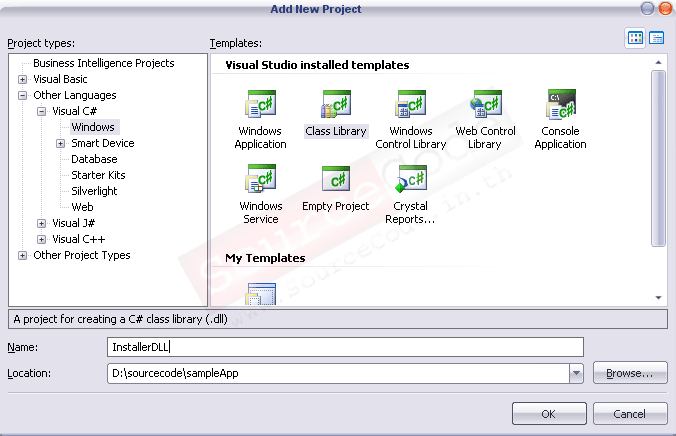Expand the Visual C++ node
This screenshot has height=436, width=676.
[41, 239]
